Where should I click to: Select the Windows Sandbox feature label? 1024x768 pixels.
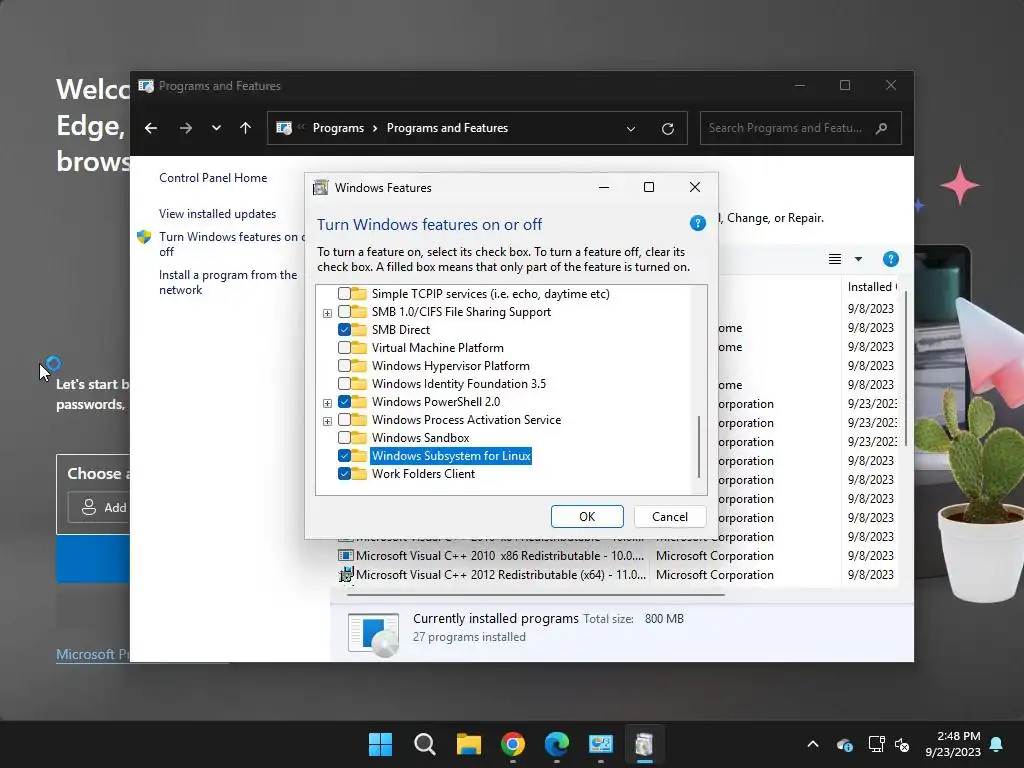(421, 438)
